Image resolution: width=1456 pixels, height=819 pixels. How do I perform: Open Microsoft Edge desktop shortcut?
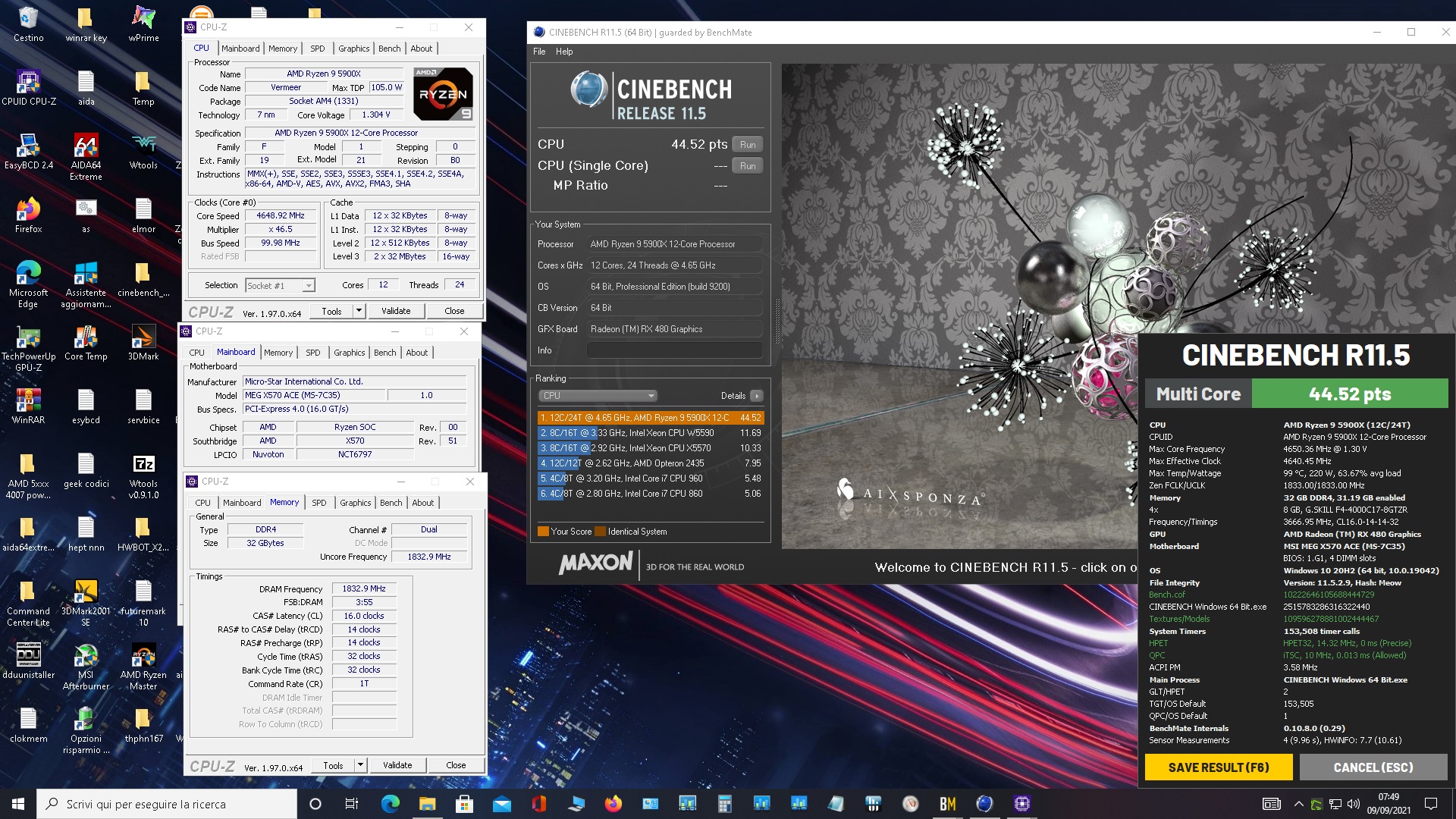coord(28,284)
